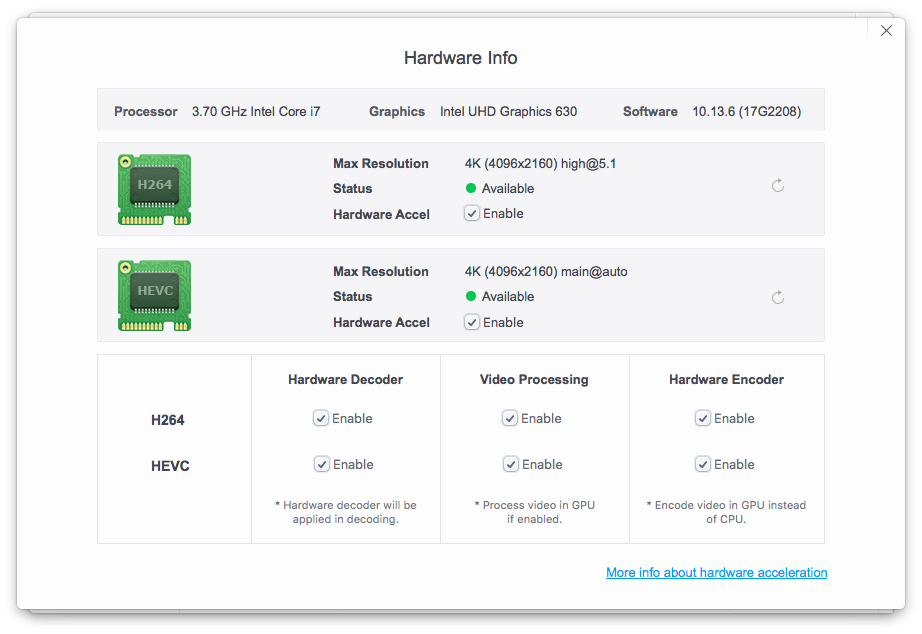Click the Software label
The image size is (922, 634).
click(650, 111)
